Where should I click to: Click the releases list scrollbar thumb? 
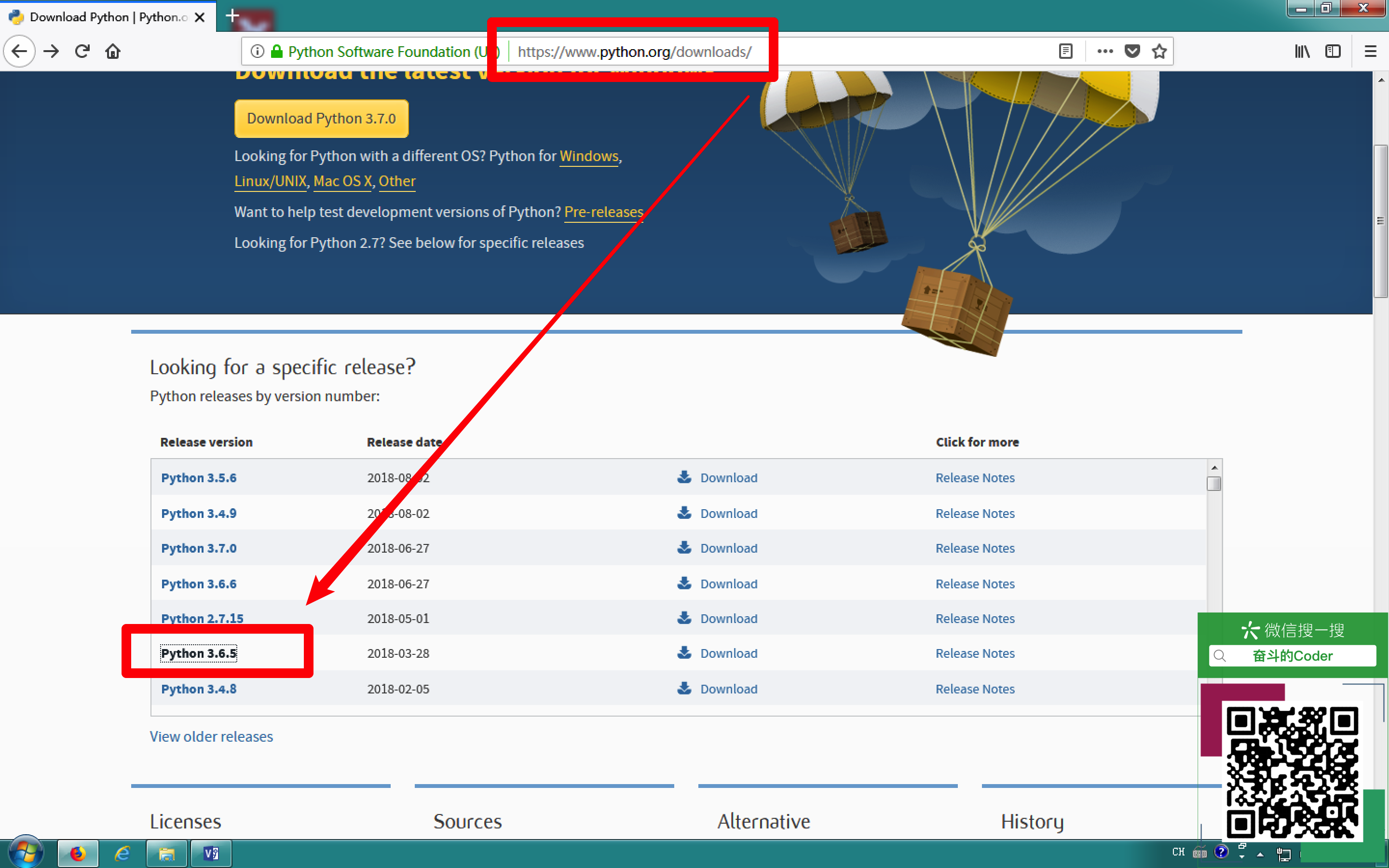(x=1214, y=484)
